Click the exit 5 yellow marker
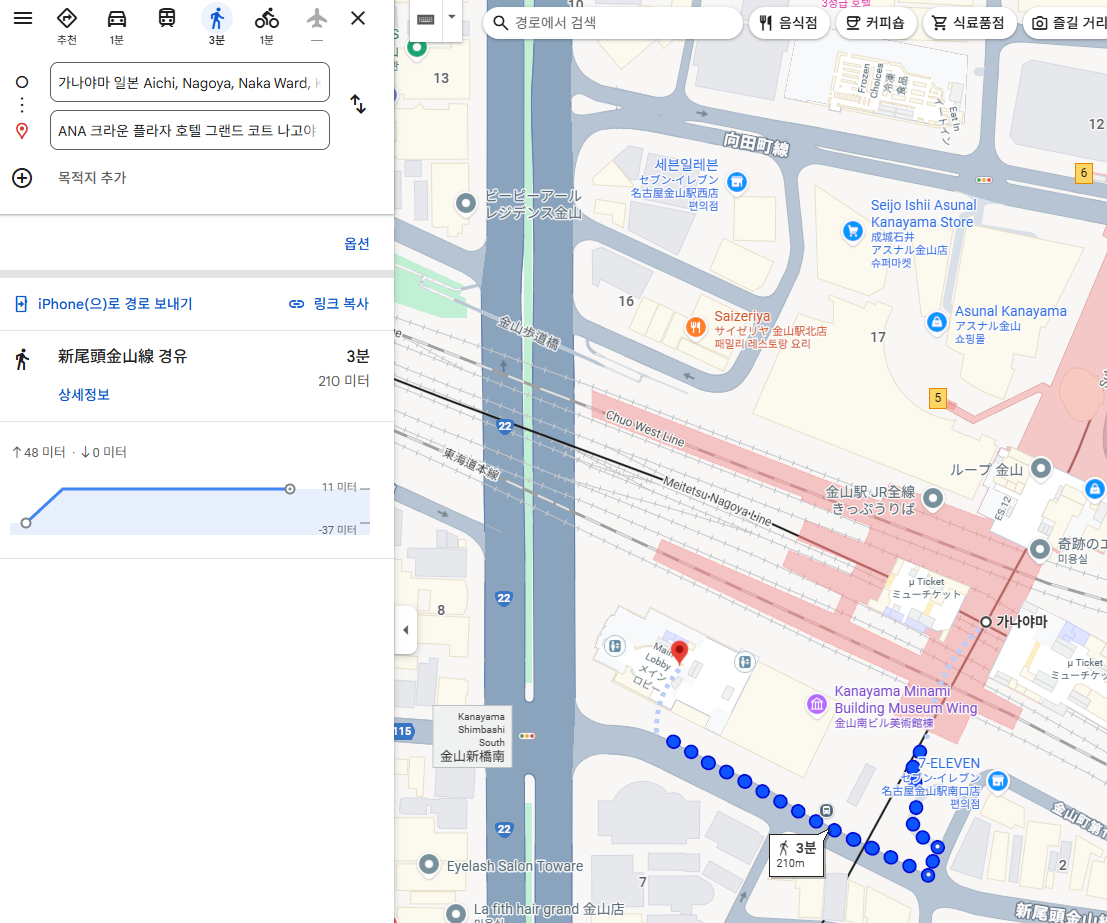 pyautogui.click(x=938, y=398)
